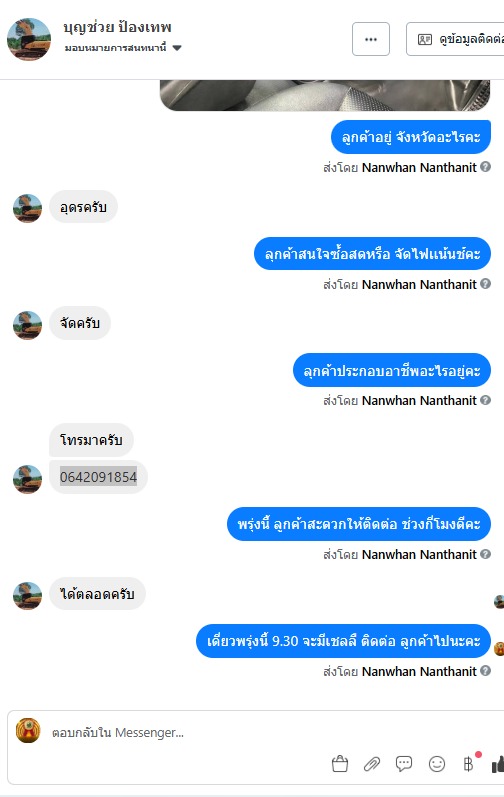
Task: Click the page avatar in reply composer
Action: 28,730
